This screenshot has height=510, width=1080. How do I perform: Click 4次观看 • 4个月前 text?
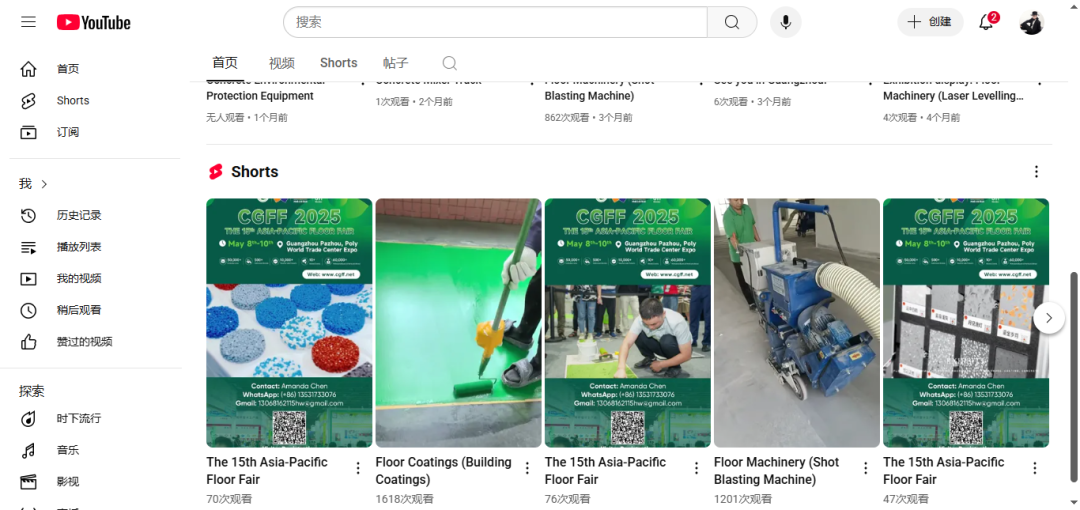click(x=922, y=118)
